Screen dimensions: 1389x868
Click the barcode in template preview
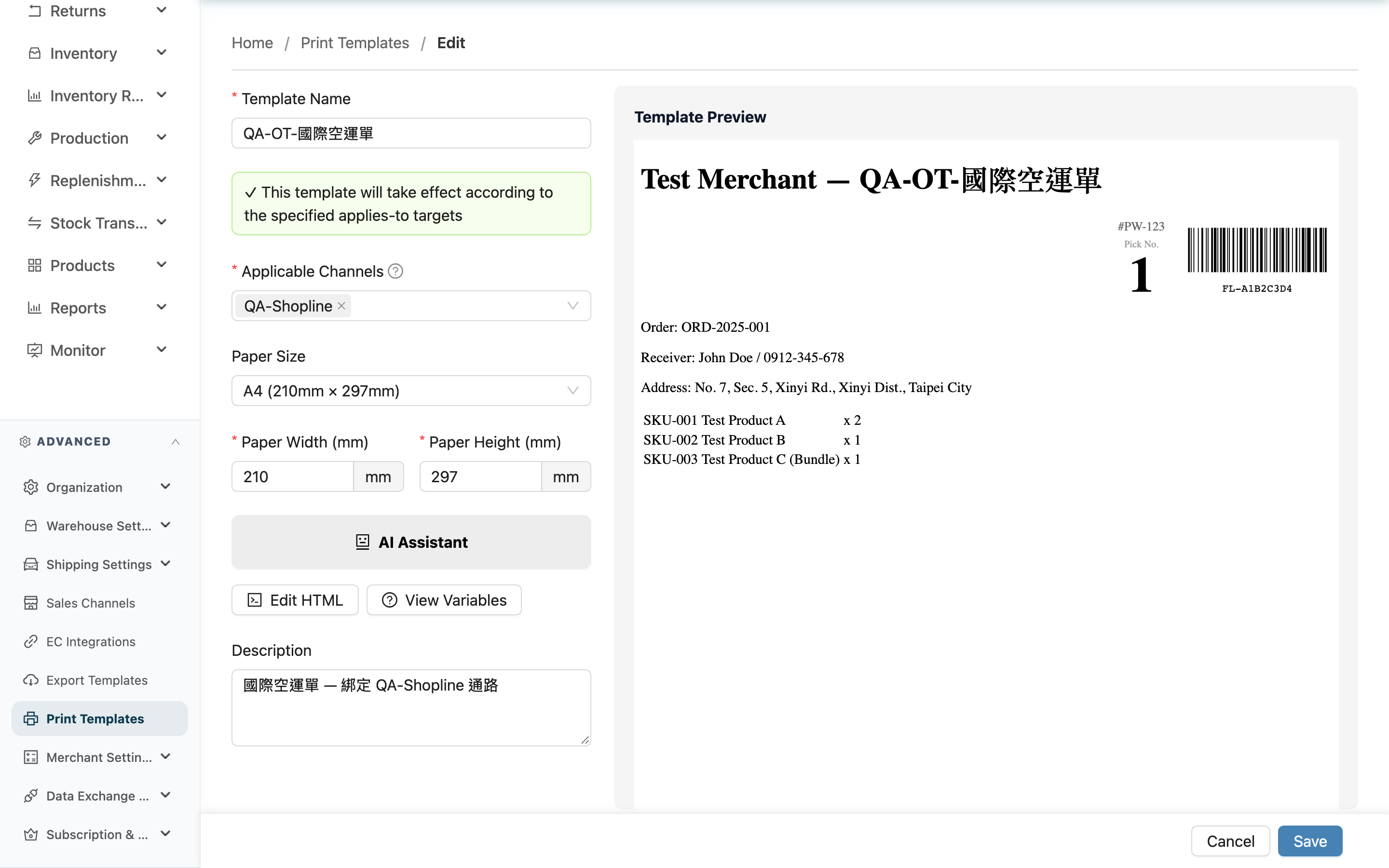[x=1257, y=250]
